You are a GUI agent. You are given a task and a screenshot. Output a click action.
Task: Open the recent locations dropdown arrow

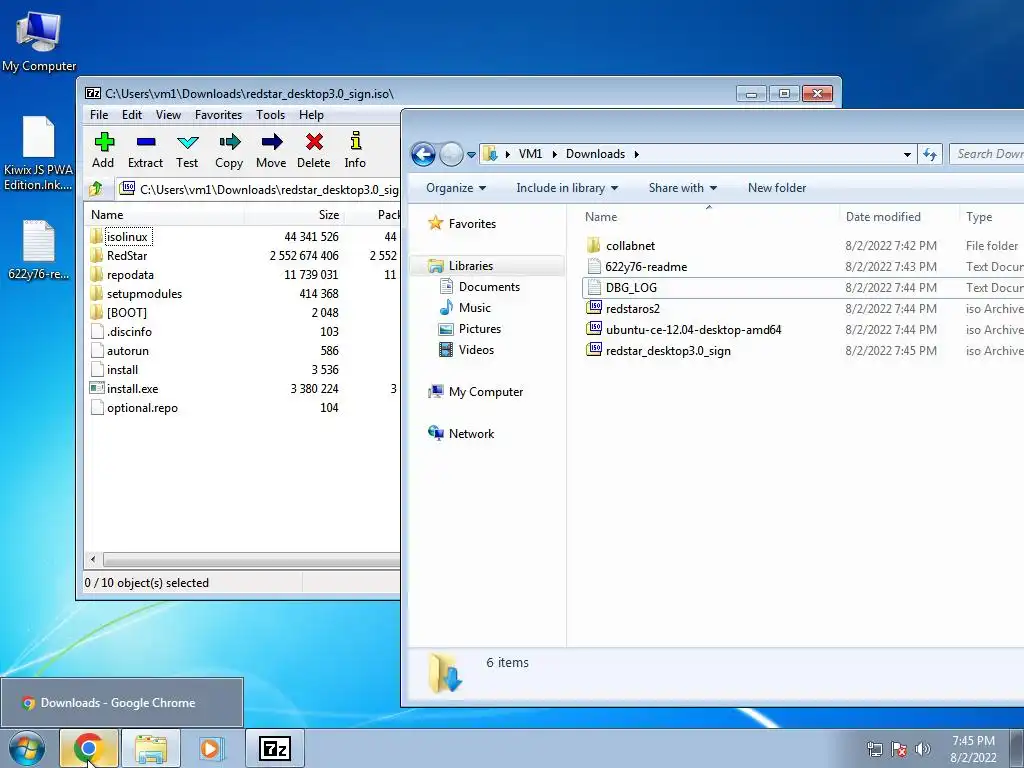pos(471,155)
